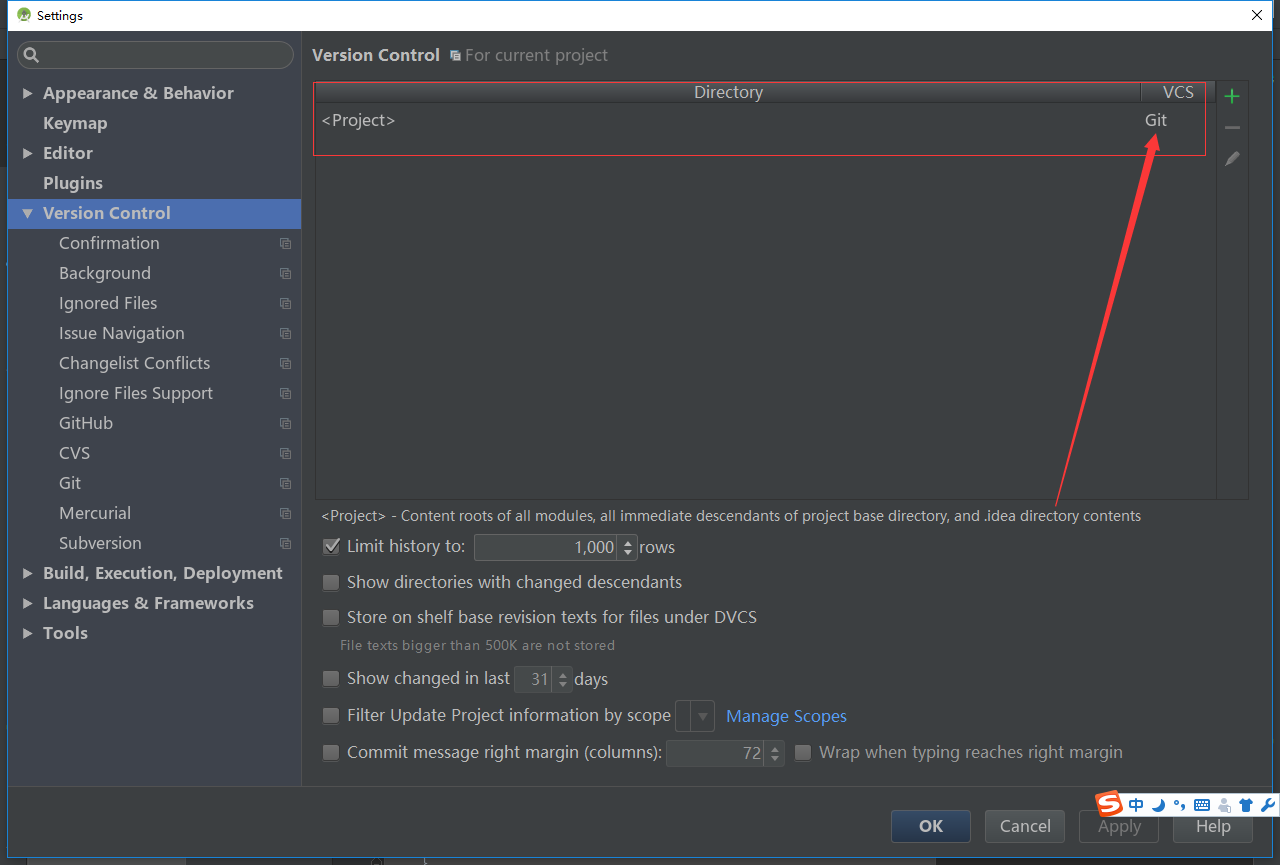1280x865 pixels.
Task: Enable Show changed in last days
Action: [x=331, y=679]
